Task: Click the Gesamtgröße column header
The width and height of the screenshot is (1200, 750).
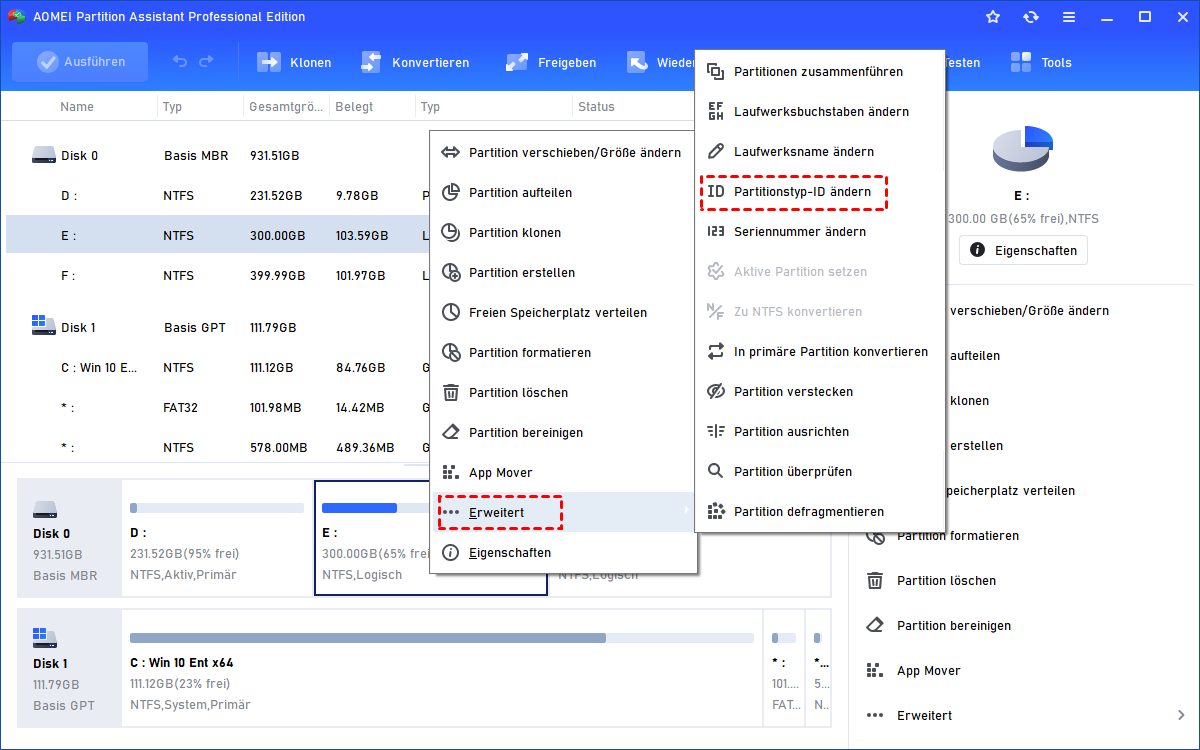Action: coord(285,107)
